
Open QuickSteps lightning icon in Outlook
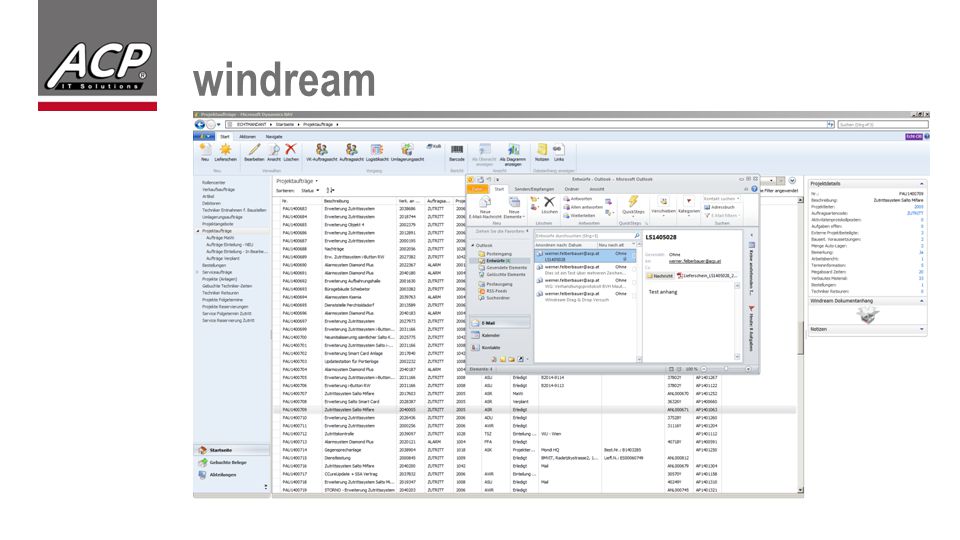point(633,201)
